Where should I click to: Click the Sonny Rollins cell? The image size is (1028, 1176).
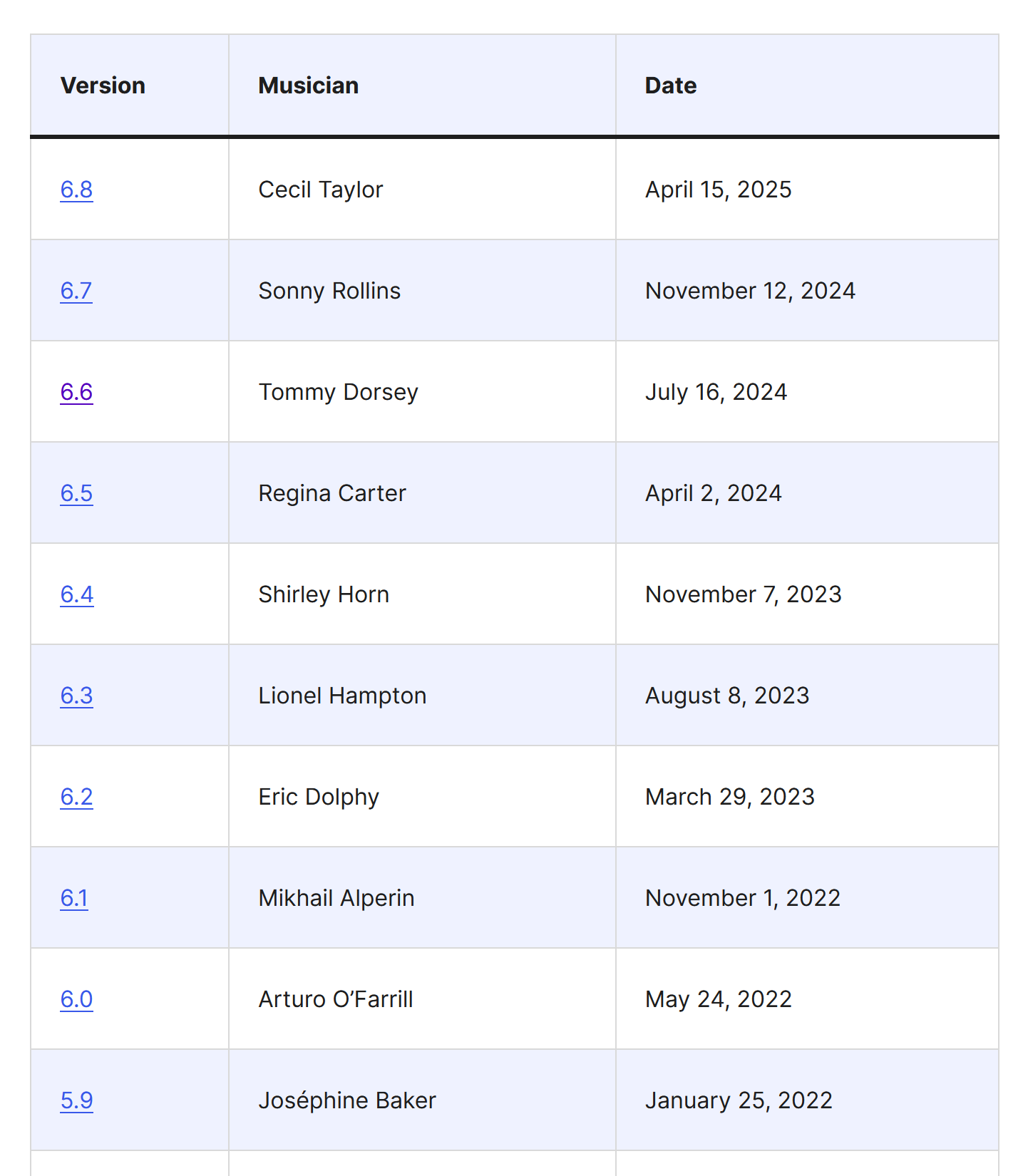[422, 291]
